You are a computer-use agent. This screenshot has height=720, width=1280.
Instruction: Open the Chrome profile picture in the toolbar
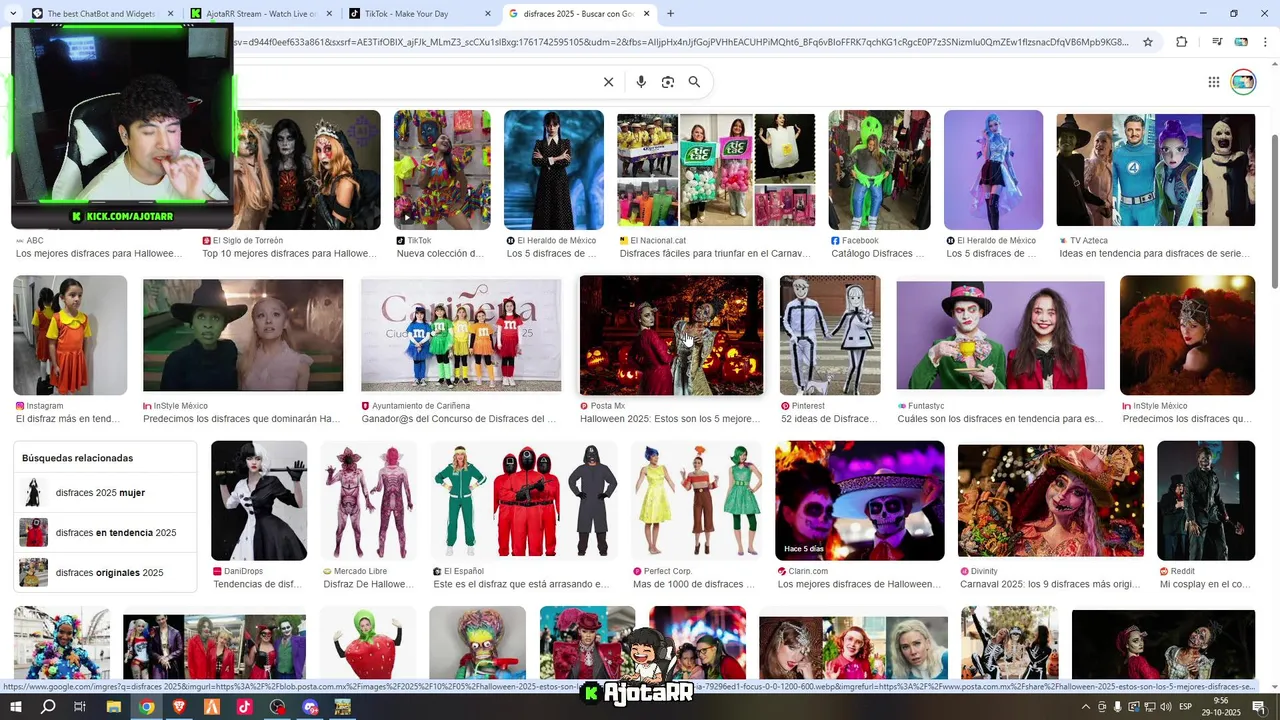pos(1241,42)
